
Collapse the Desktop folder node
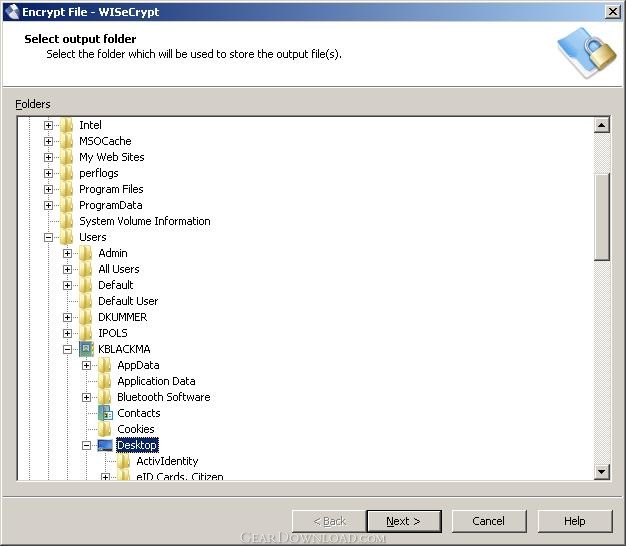[87, 445]
